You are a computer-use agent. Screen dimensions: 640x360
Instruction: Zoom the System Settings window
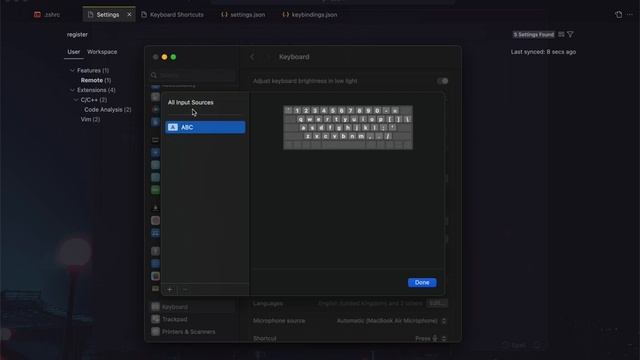click(x=173, y=57)
